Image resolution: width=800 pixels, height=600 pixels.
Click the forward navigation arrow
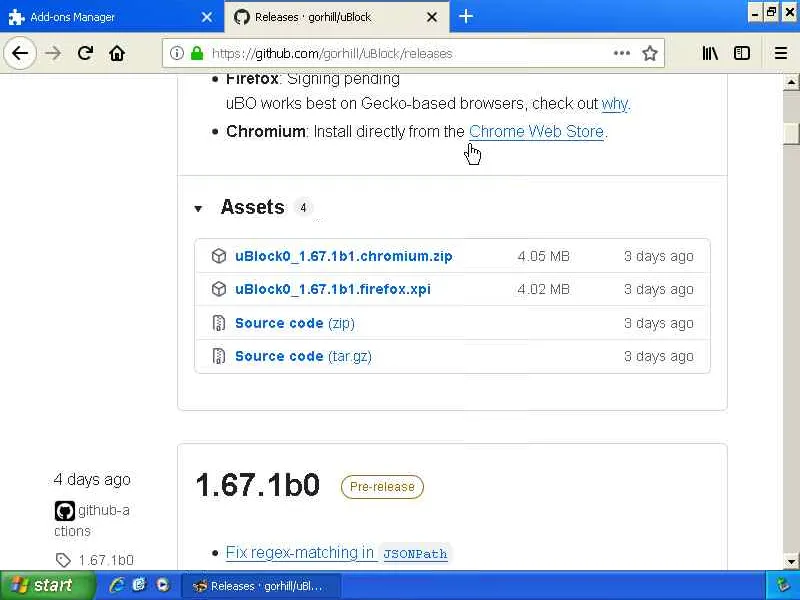53,53
